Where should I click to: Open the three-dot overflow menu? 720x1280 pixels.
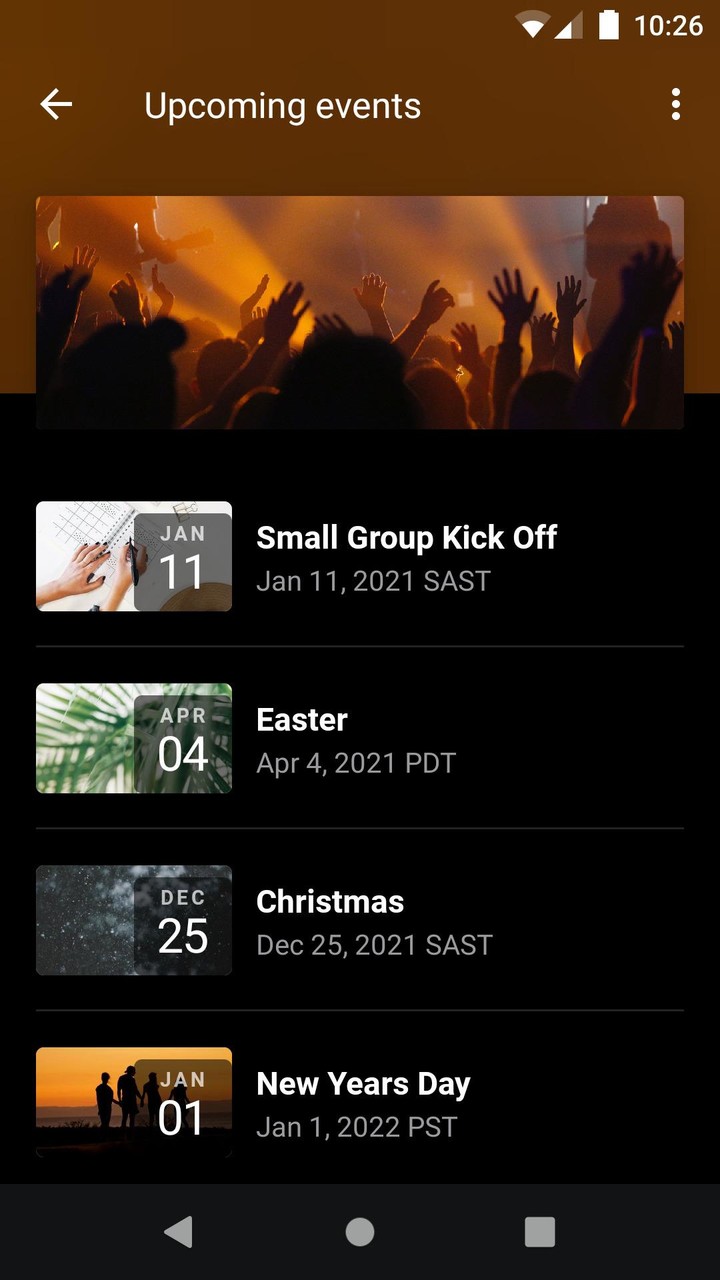[676, 105]
